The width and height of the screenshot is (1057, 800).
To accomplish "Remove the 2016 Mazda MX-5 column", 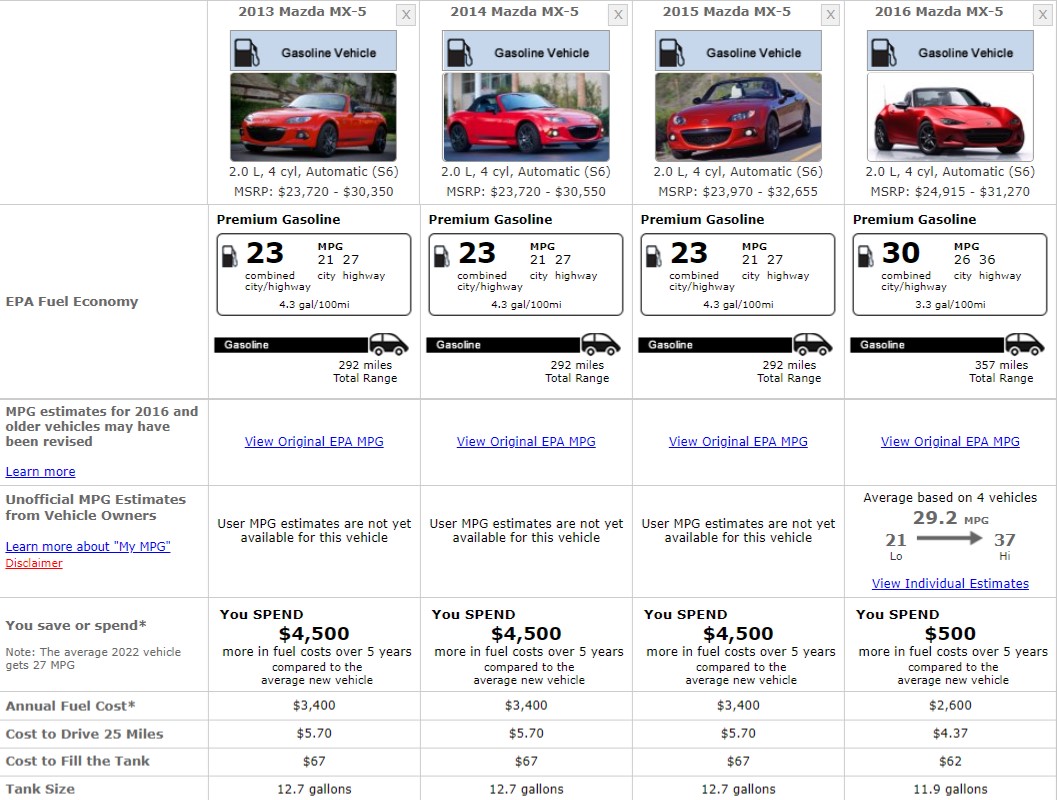I will point(1042,15).
